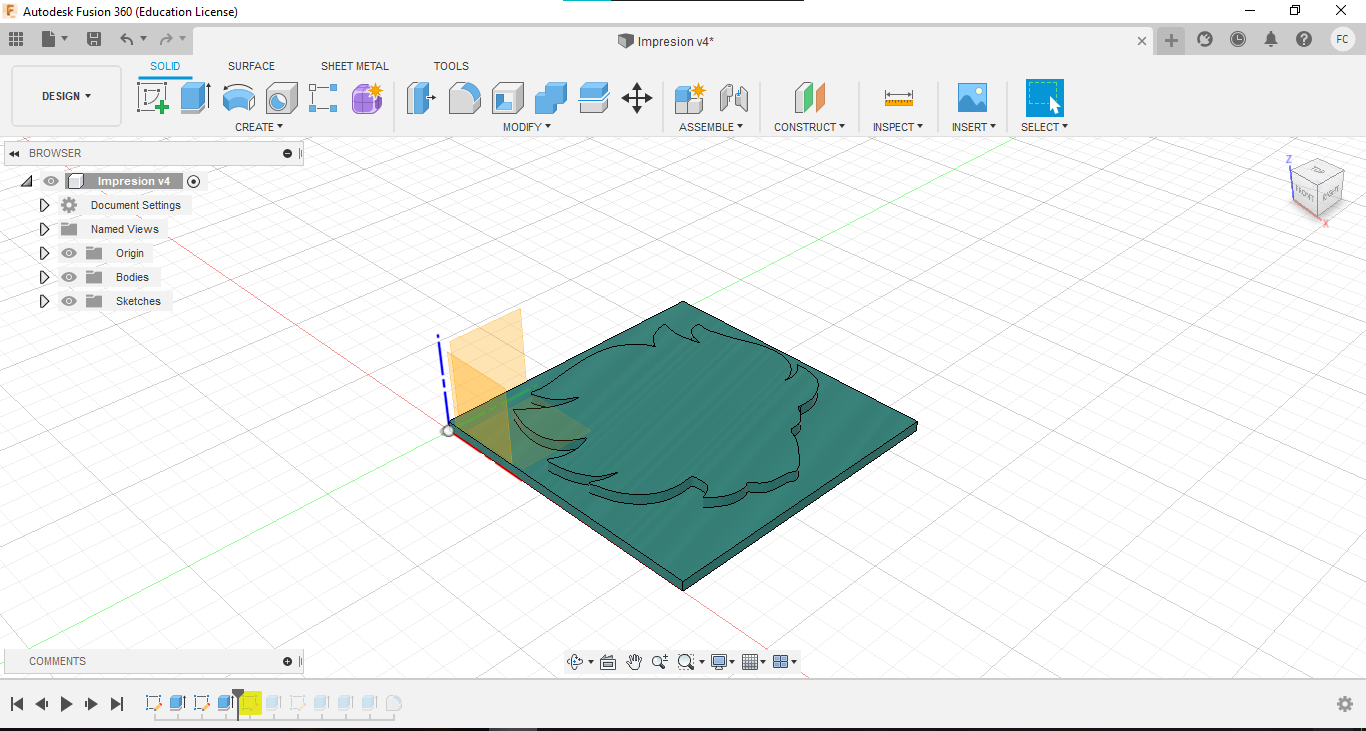The image size is (1366, 731).
Task: Select the Extrude tool in Create
Action: pyautogui.click(x=195, y=98)
